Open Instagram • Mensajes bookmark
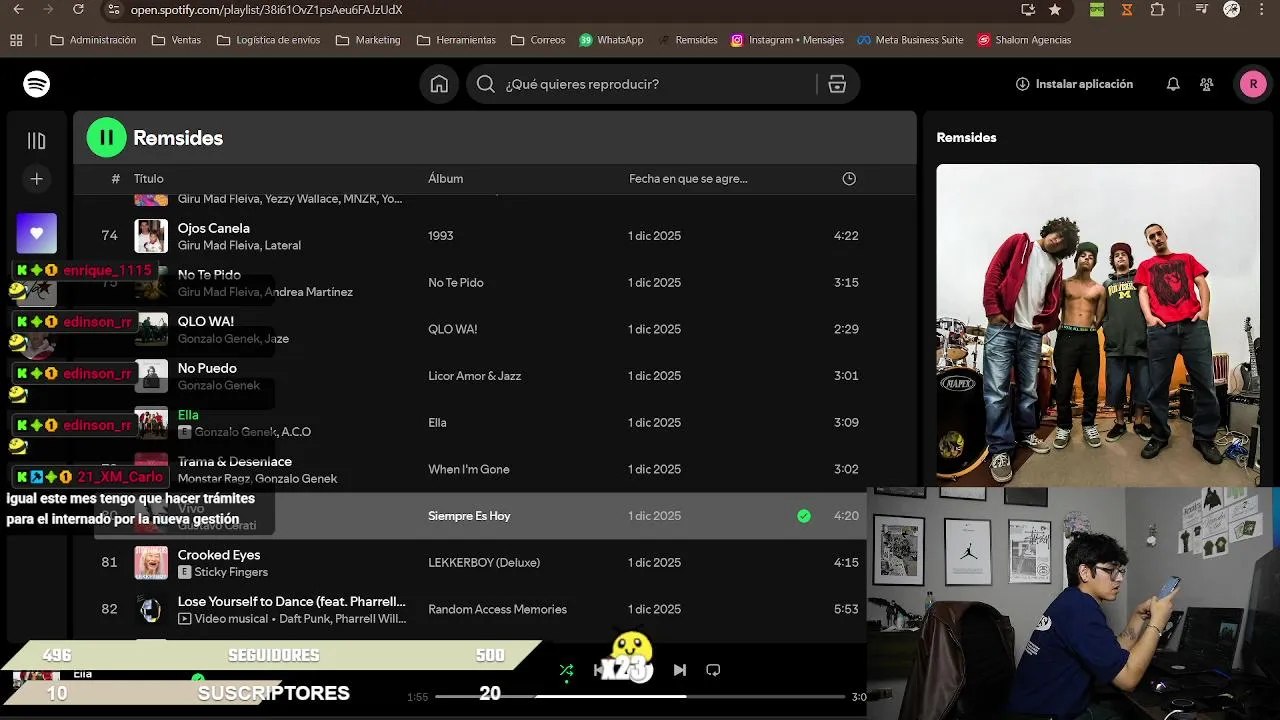1280x720 pixels. pyautogui.click(x=787, y=40)
